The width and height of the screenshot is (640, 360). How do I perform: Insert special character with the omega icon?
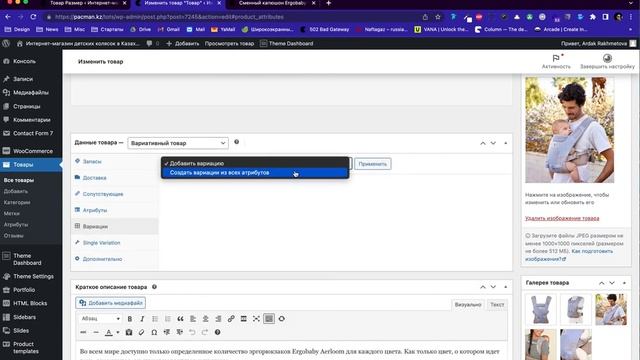pos(154,332)
